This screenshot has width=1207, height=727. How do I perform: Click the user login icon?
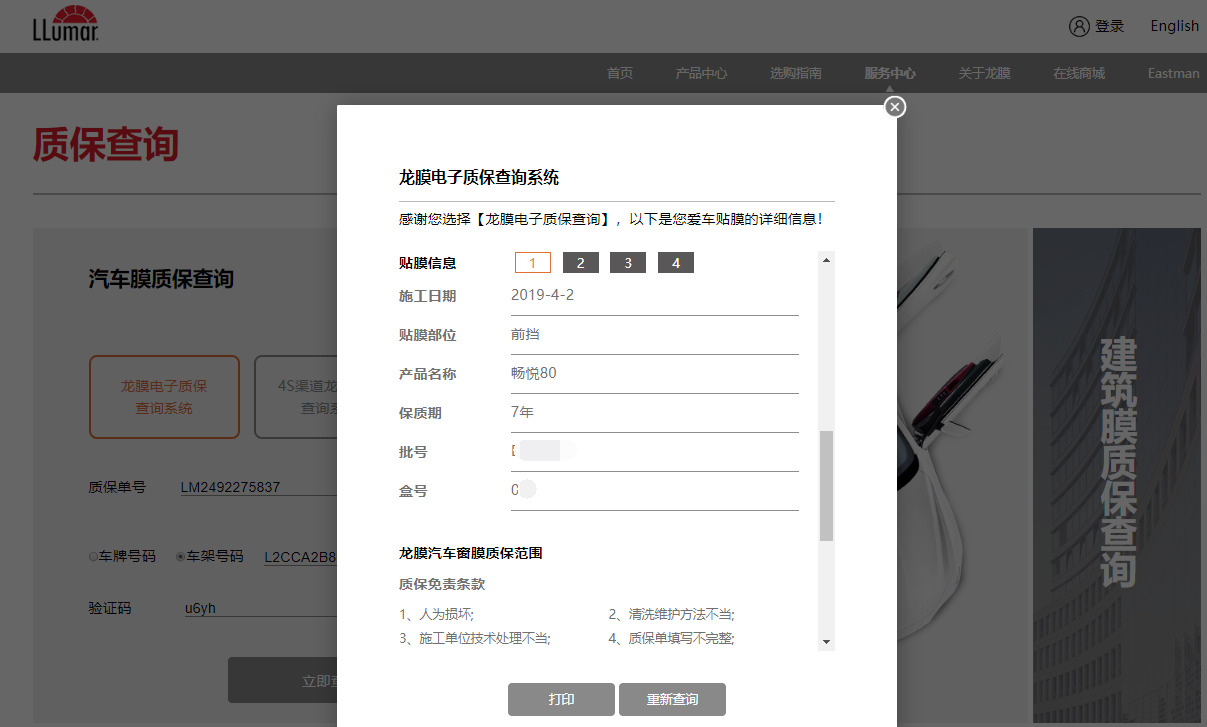(x=1079, y=26)
